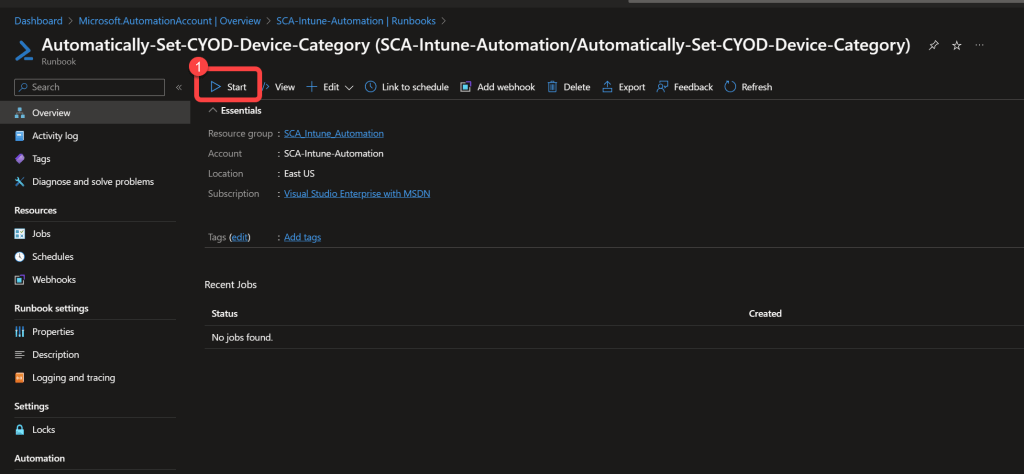Click the Link to schedule clock icon
Image resolution: width=1024 pixels, height=474 pixels.
(x=371, y=87)
